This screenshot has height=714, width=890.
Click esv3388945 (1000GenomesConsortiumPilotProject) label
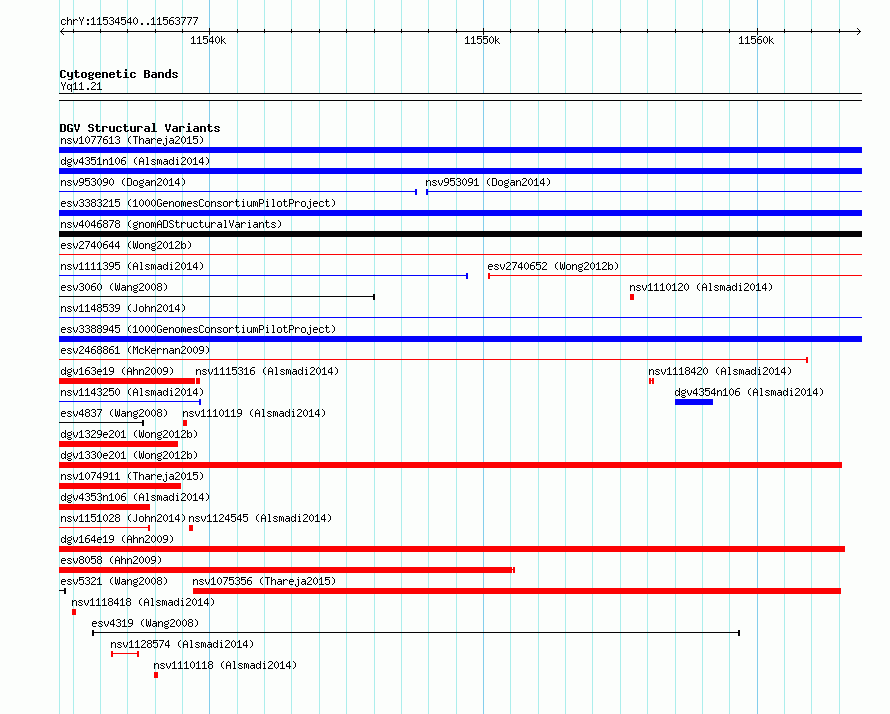click(198, 329)
